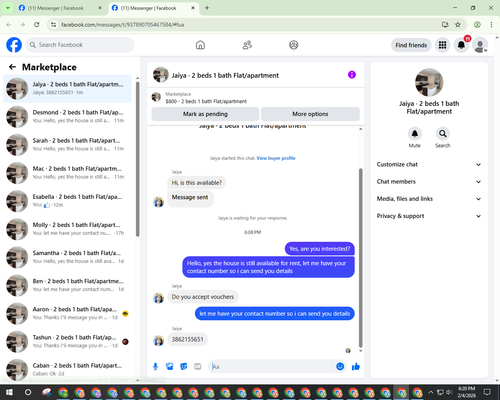The height and width of the screenshot is (400, 500).
Task: Expand the Privacy & support section
Action: click(429, 216)
